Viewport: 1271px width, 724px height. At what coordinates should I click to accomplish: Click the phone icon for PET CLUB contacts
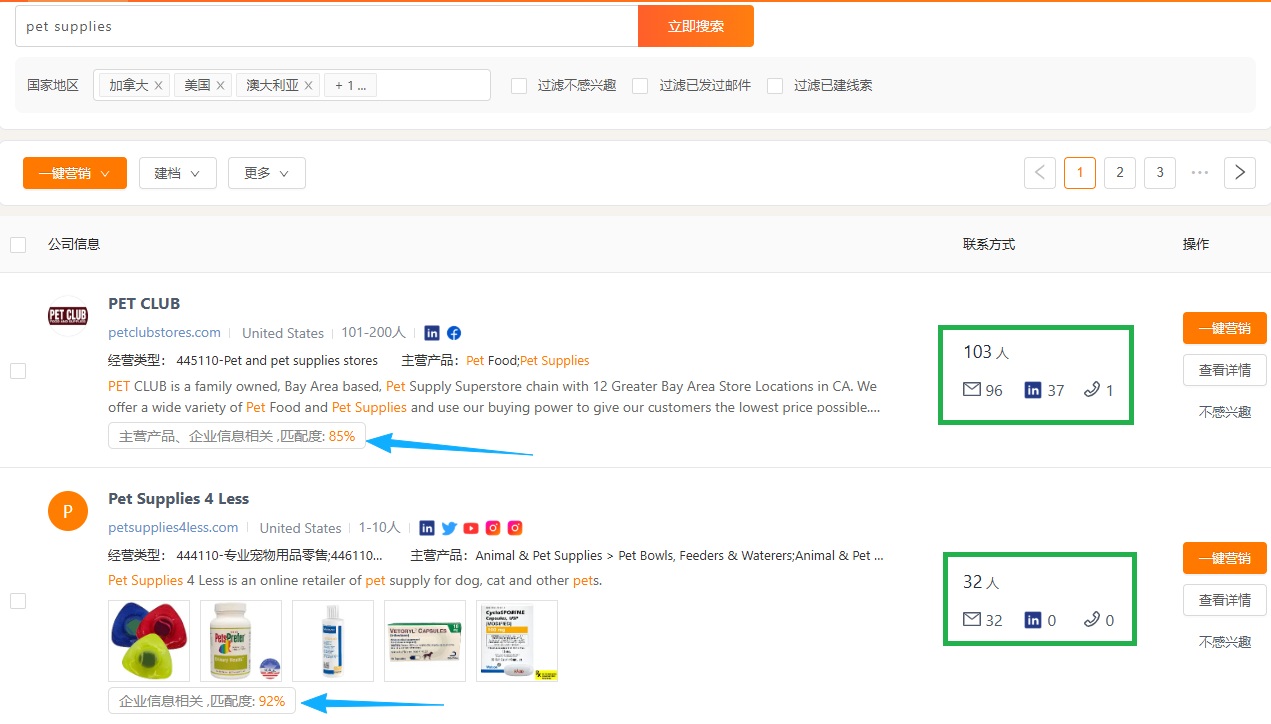(x=1092, y=390)
